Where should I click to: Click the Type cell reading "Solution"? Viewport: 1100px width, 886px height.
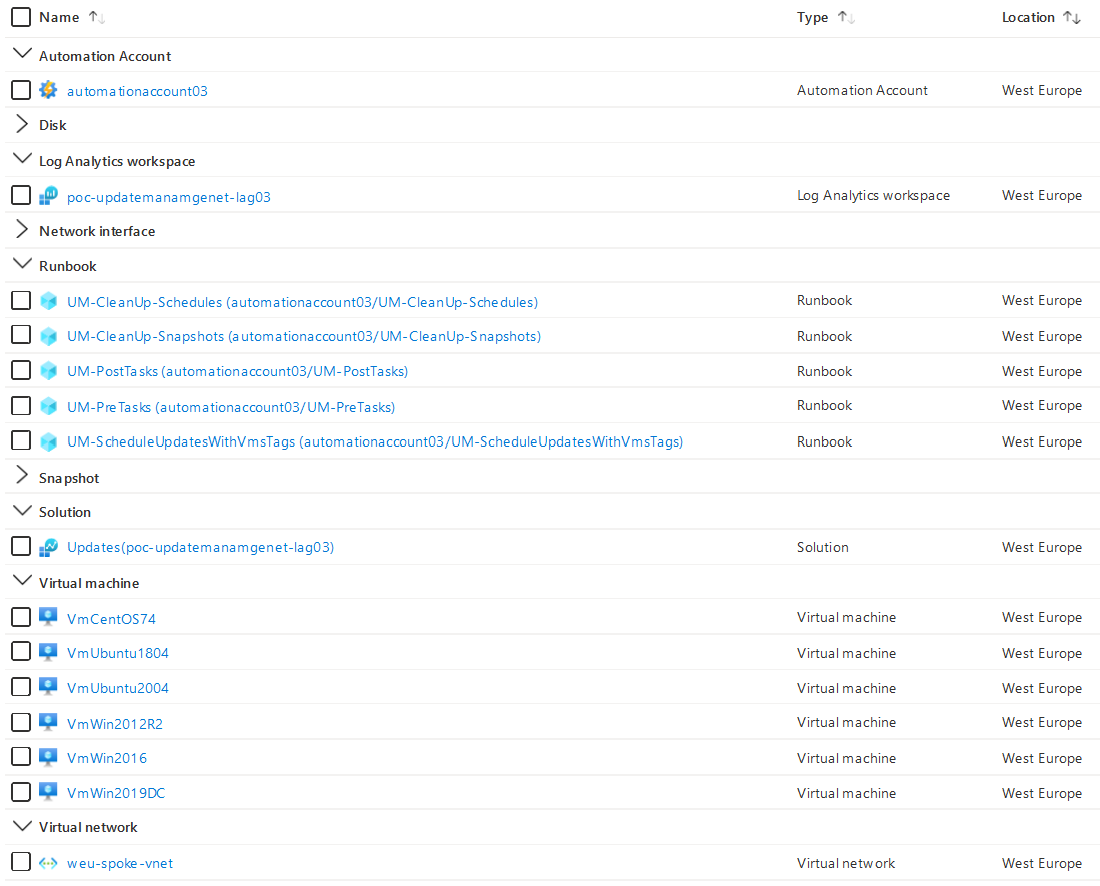[x=823, y=547]
